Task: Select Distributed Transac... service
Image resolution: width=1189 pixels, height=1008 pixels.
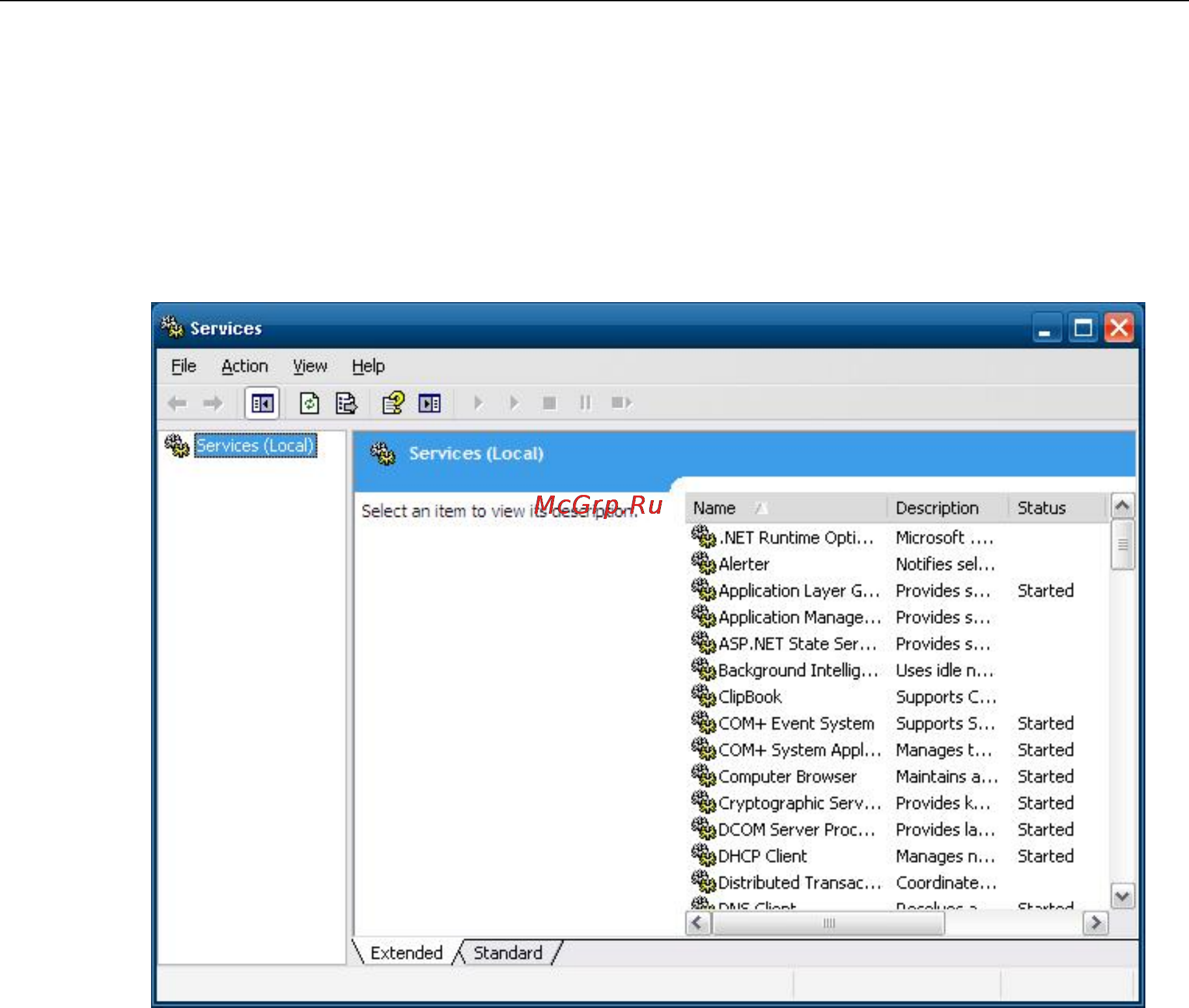Action: (x=899, y=882)
